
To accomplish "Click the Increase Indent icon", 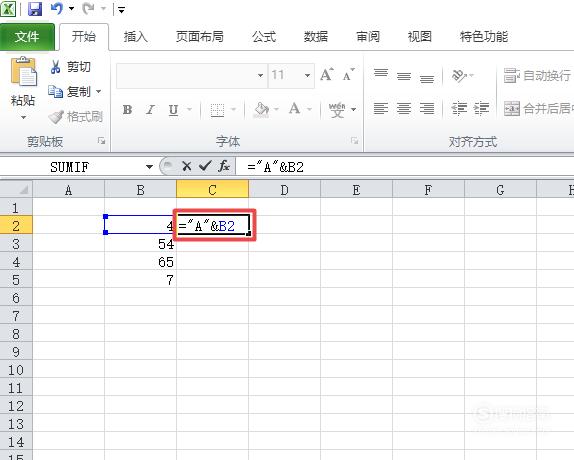I will point(481,109).
